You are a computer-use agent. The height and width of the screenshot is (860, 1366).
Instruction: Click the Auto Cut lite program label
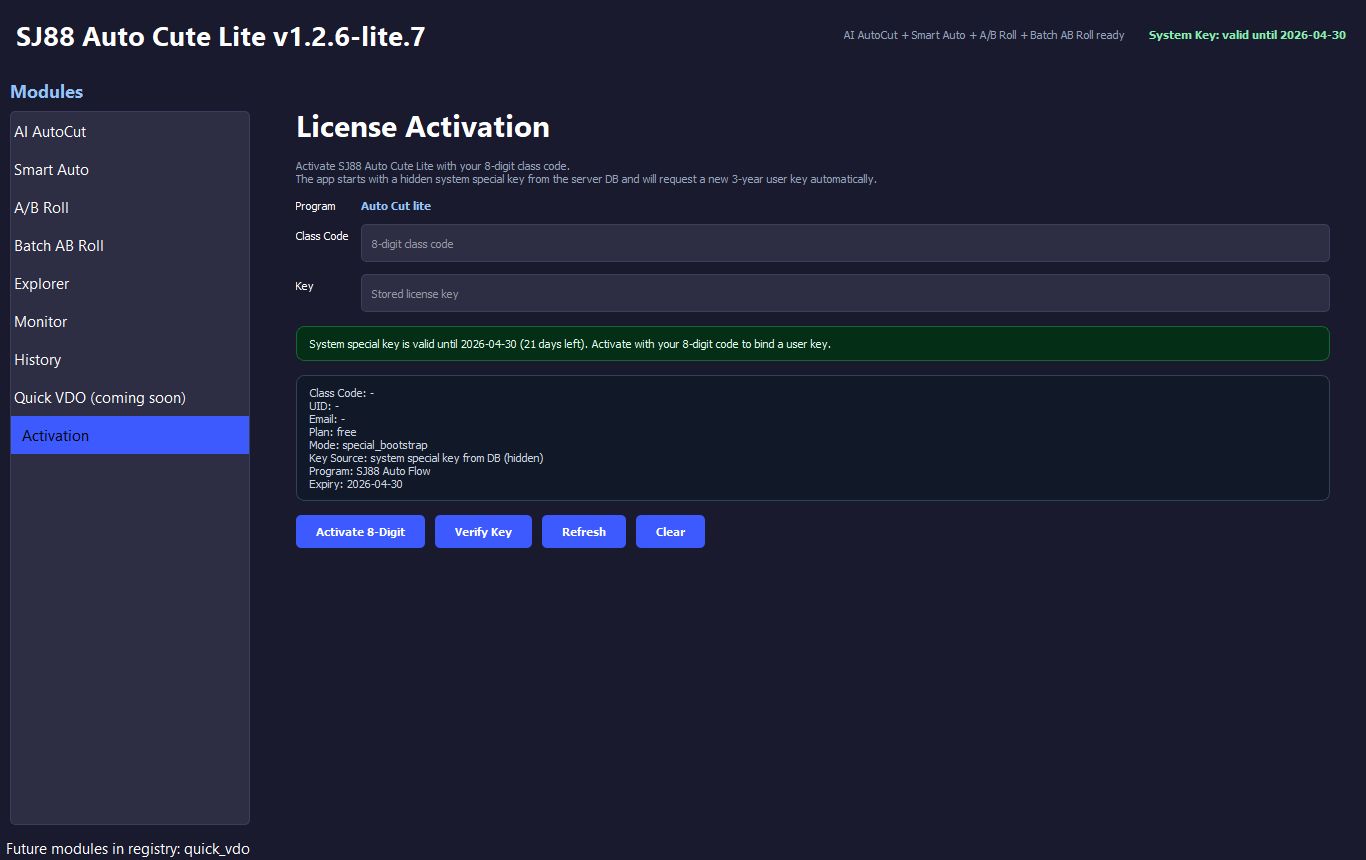395,206
